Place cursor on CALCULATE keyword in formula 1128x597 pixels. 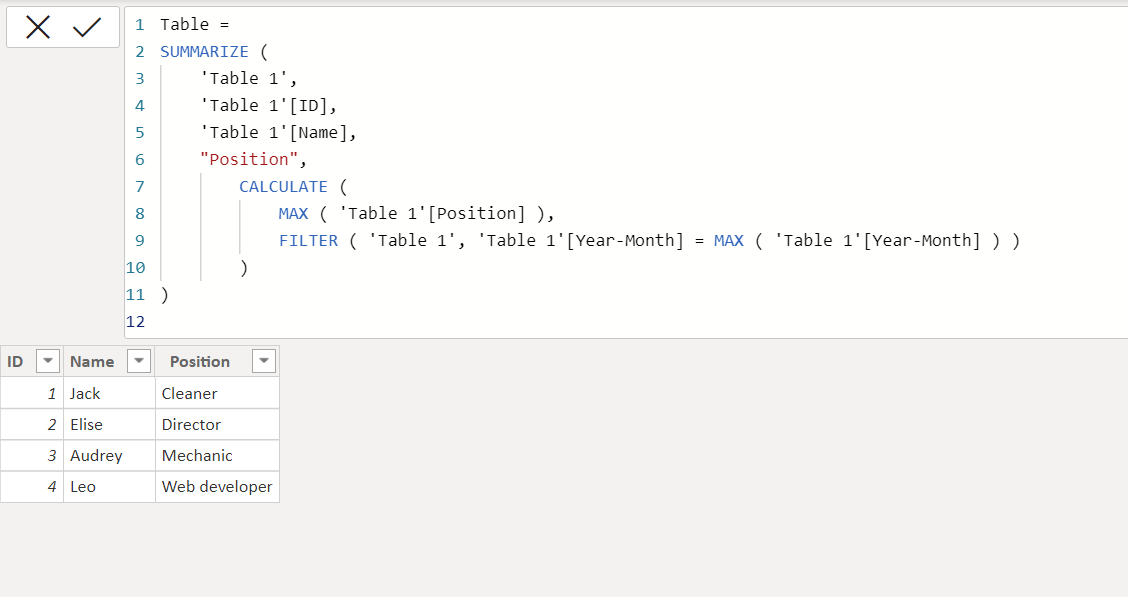coord(283,186)
